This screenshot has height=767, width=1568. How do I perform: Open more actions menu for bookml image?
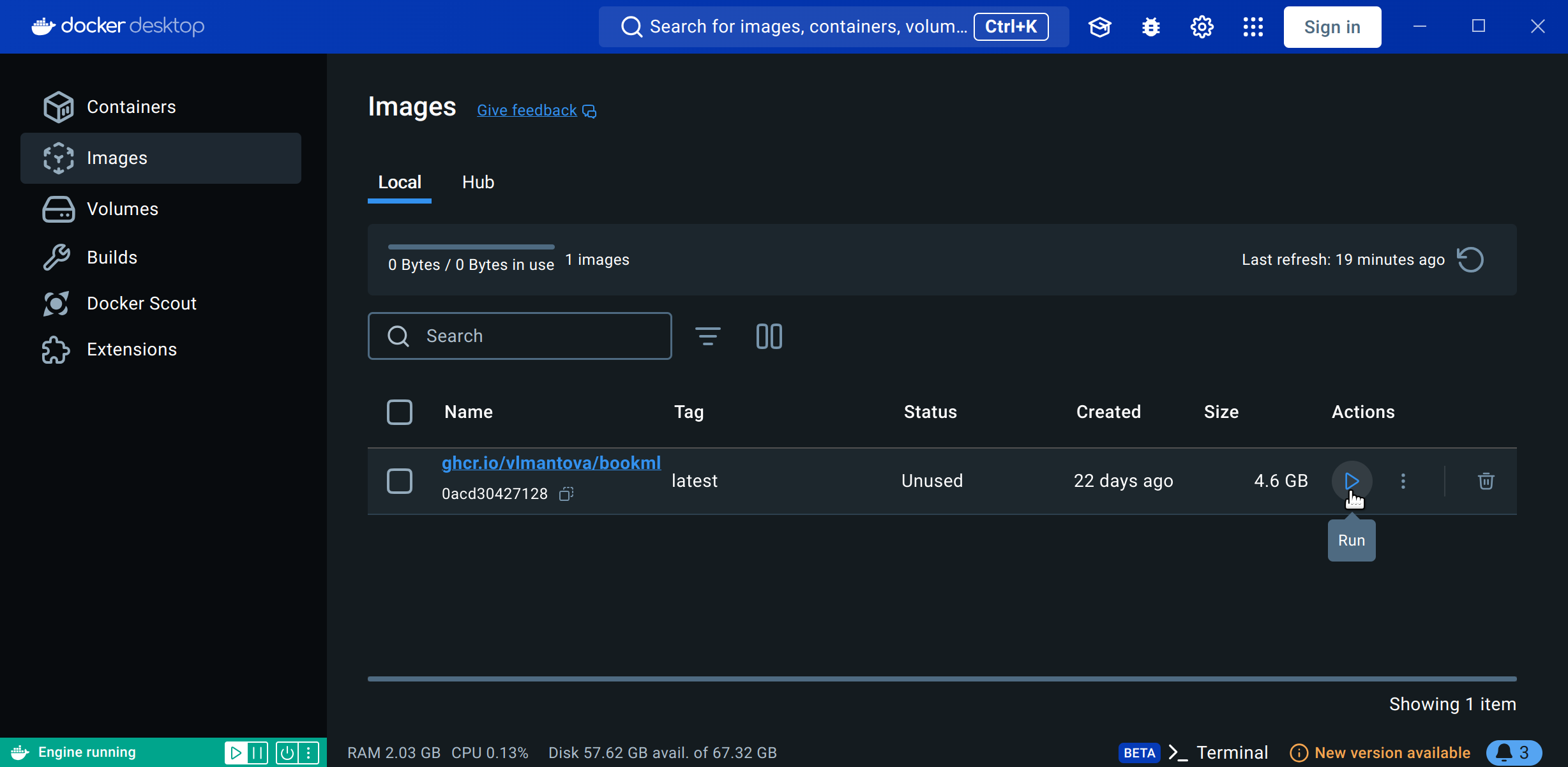(x=1403, y=481)
